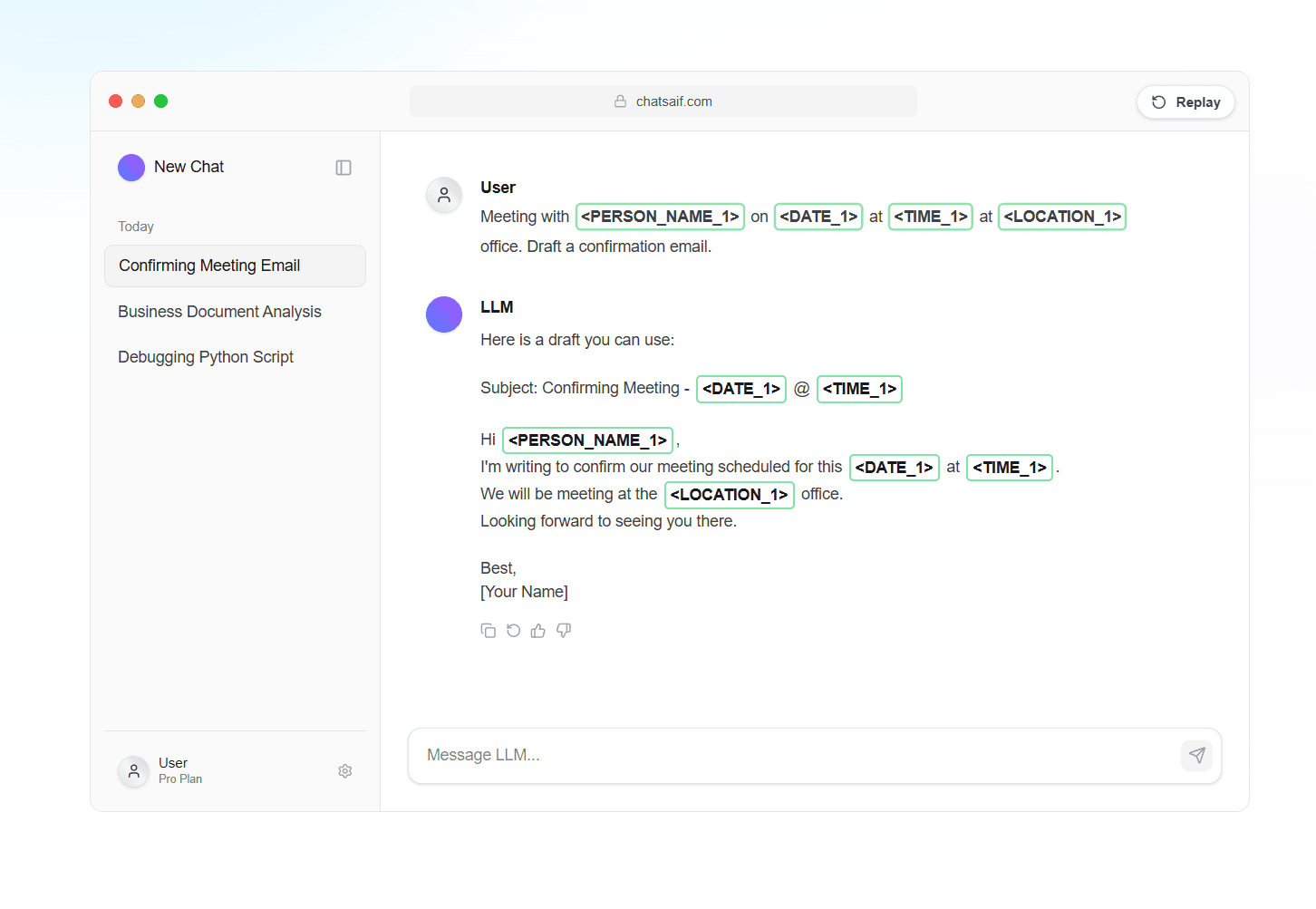Click the PERSON_NAME_1 tag in the user message

coord(660,216)
